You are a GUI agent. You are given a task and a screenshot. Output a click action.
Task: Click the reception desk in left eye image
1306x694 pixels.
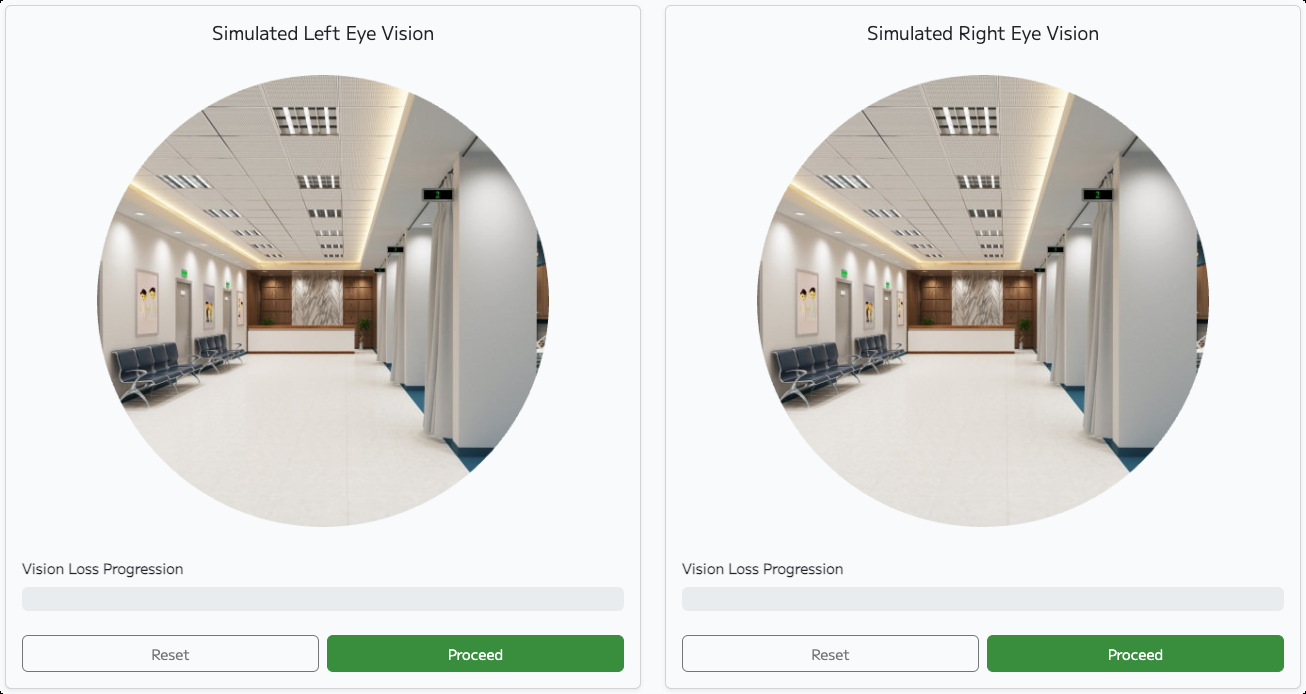pyautogui.click(x=301, y=338)
